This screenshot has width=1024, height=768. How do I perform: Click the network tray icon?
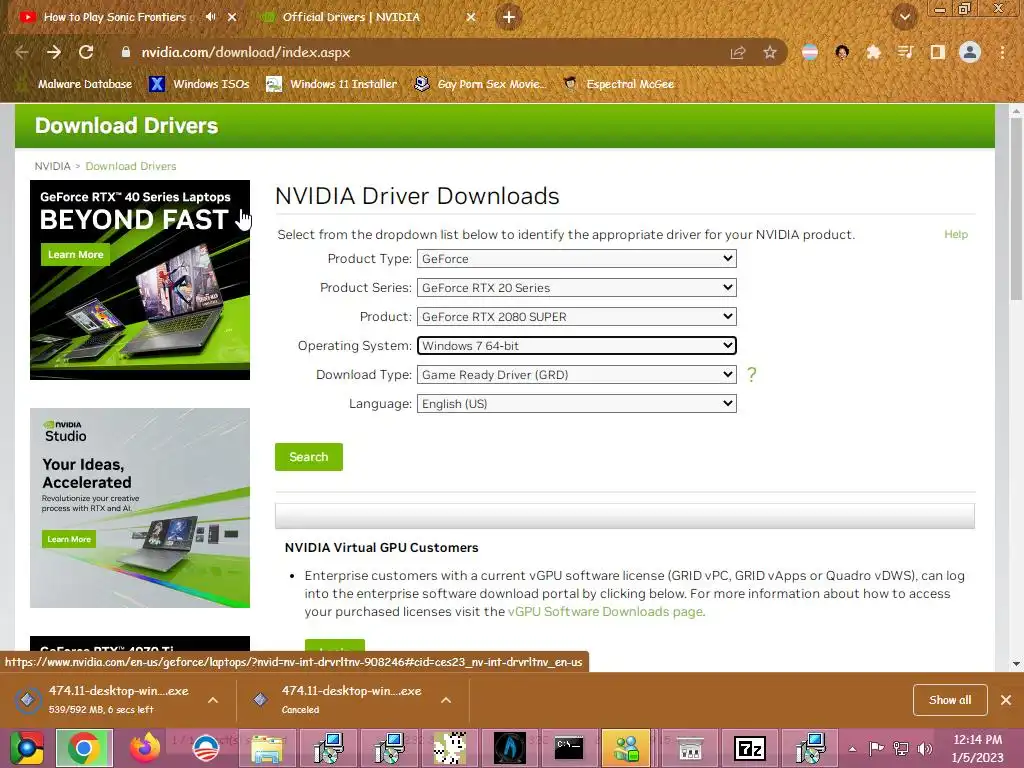pyautogui.click(x=901, y=748)
